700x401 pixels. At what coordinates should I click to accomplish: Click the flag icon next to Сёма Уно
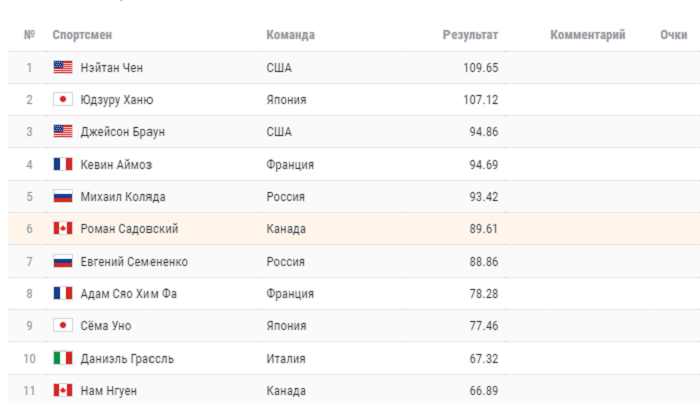pyautogui.click(x=63, y=326)
